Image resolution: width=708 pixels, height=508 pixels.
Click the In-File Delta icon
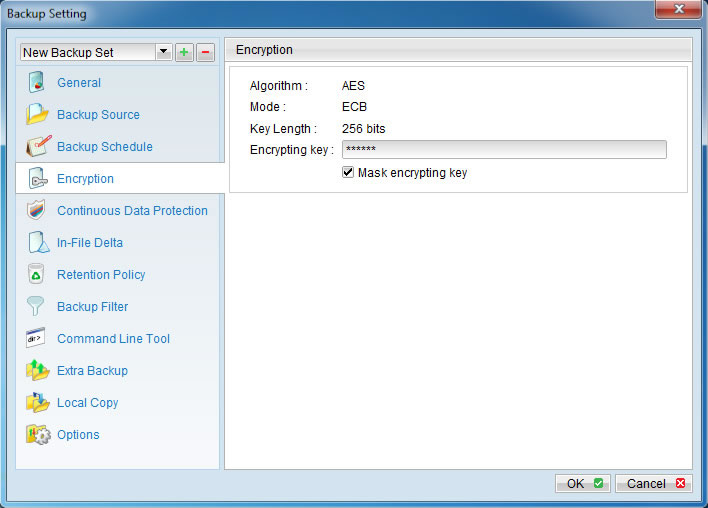click(x=38, y=242)
